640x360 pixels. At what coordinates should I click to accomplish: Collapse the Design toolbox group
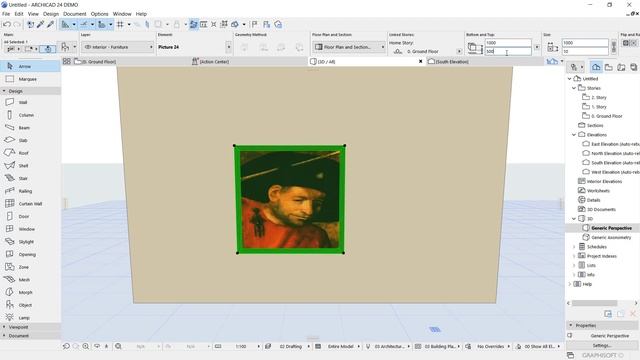click(4, 91)
